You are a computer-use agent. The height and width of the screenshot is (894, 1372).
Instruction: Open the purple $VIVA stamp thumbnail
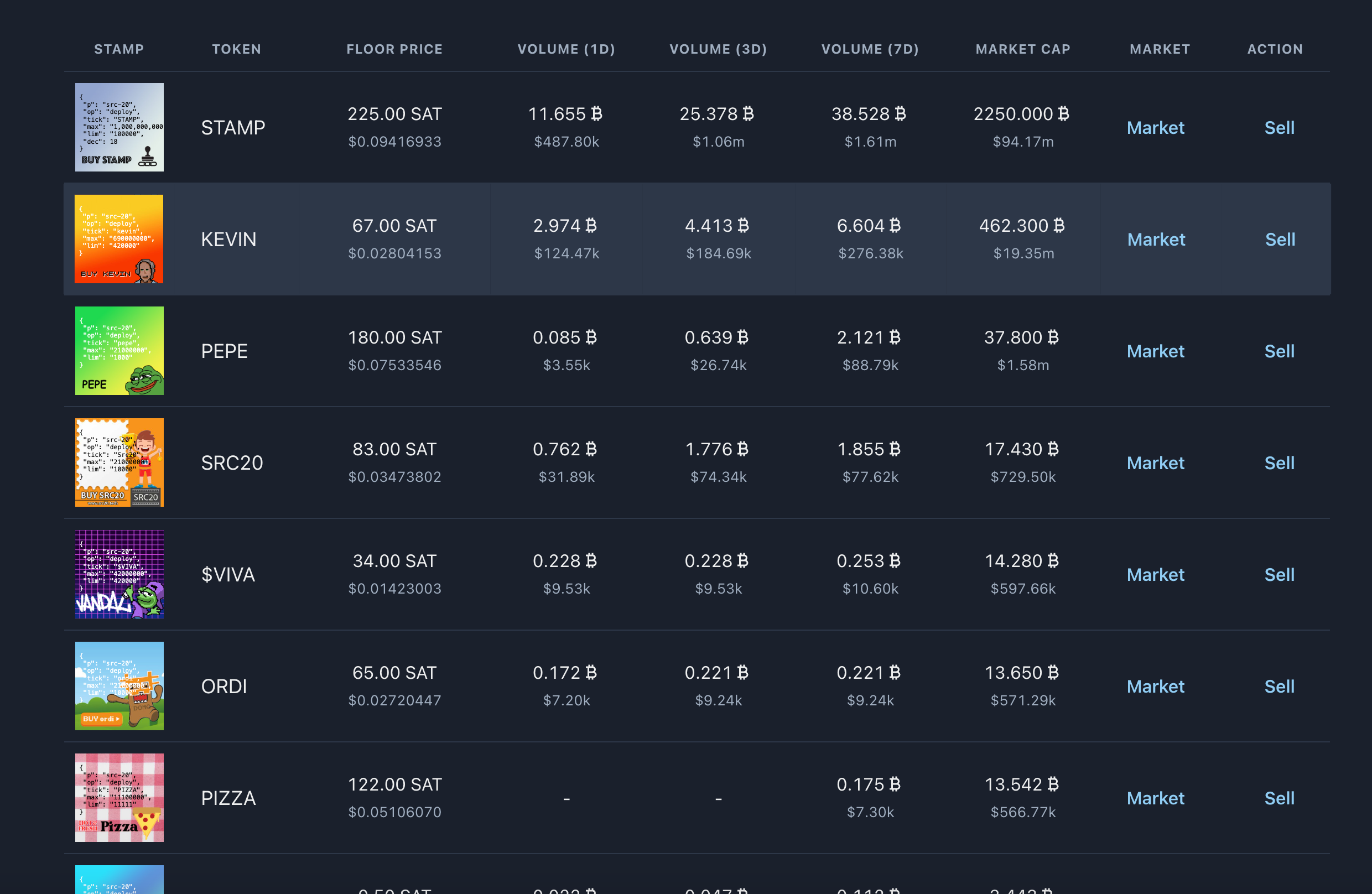(x=119, y=575)
